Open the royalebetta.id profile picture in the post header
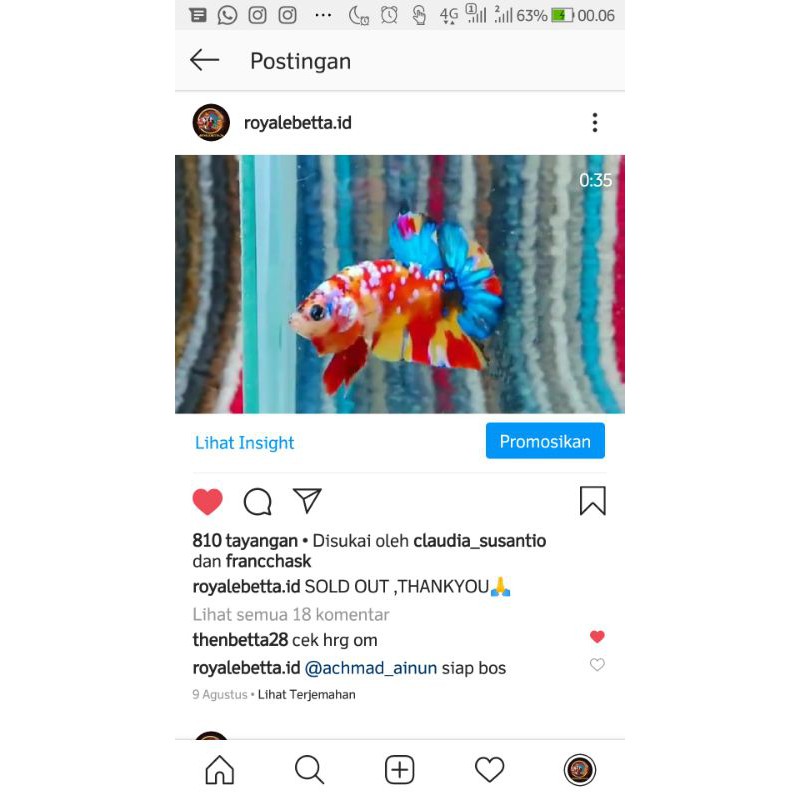800x800 pixels. point(211,122)
